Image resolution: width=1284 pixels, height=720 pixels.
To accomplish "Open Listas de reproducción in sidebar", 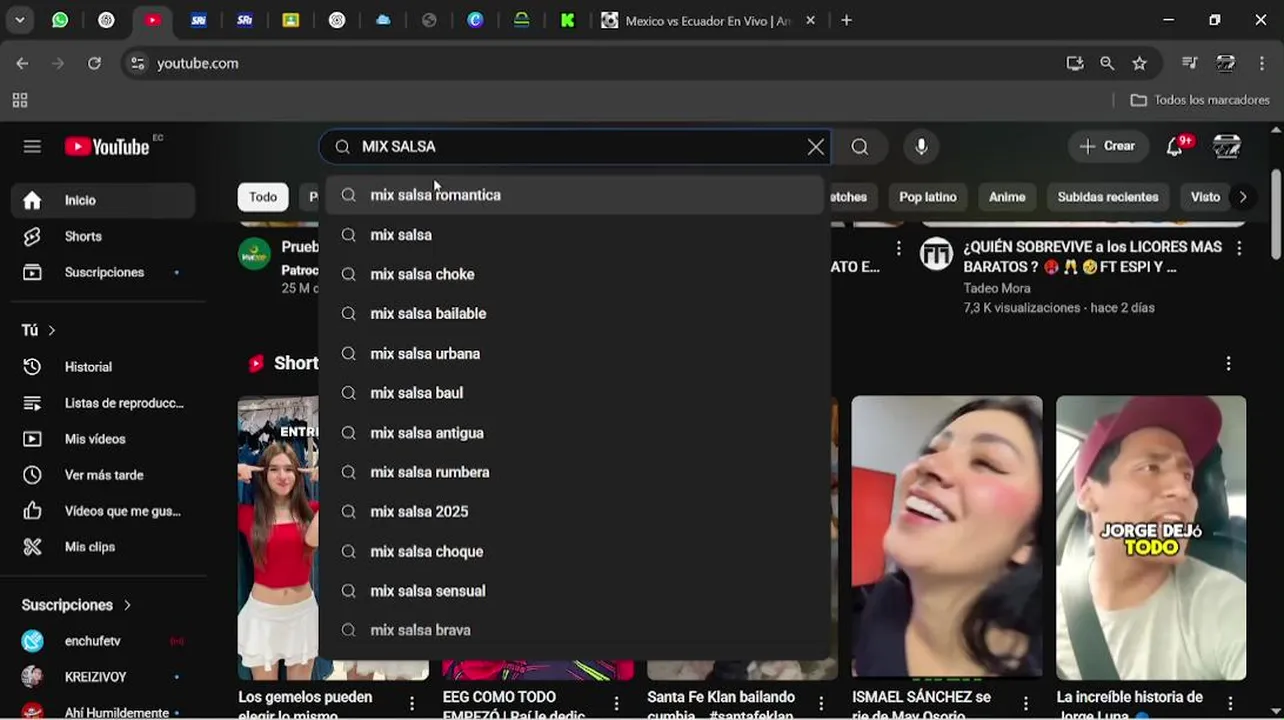I will [103, 403].
